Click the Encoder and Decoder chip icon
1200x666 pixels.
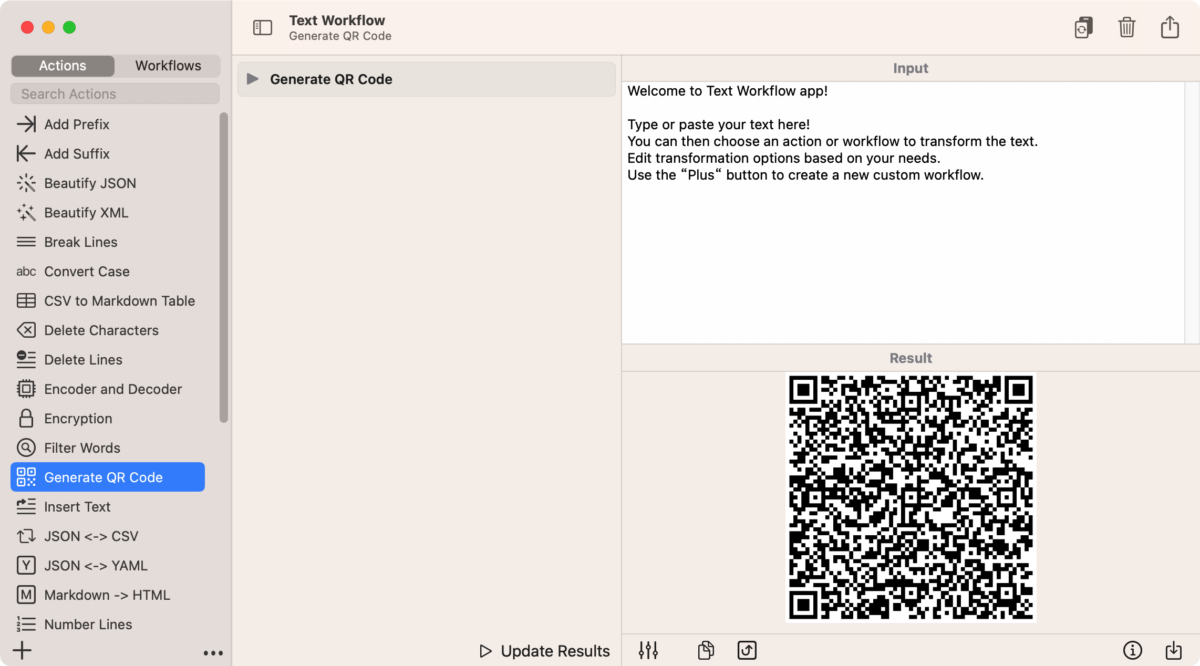click(x=26, y=389)
